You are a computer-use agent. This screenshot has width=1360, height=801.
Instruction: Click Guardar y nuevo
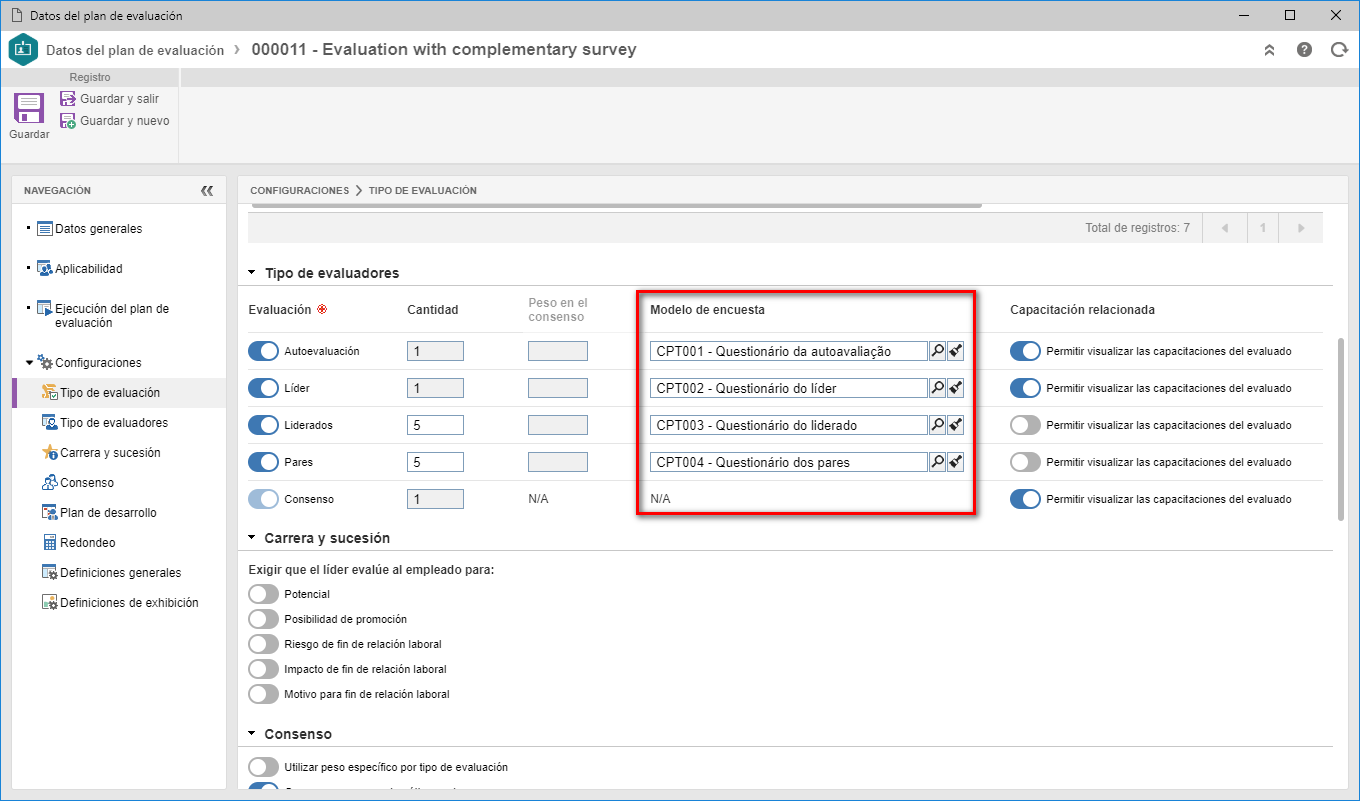coord(114,121)
